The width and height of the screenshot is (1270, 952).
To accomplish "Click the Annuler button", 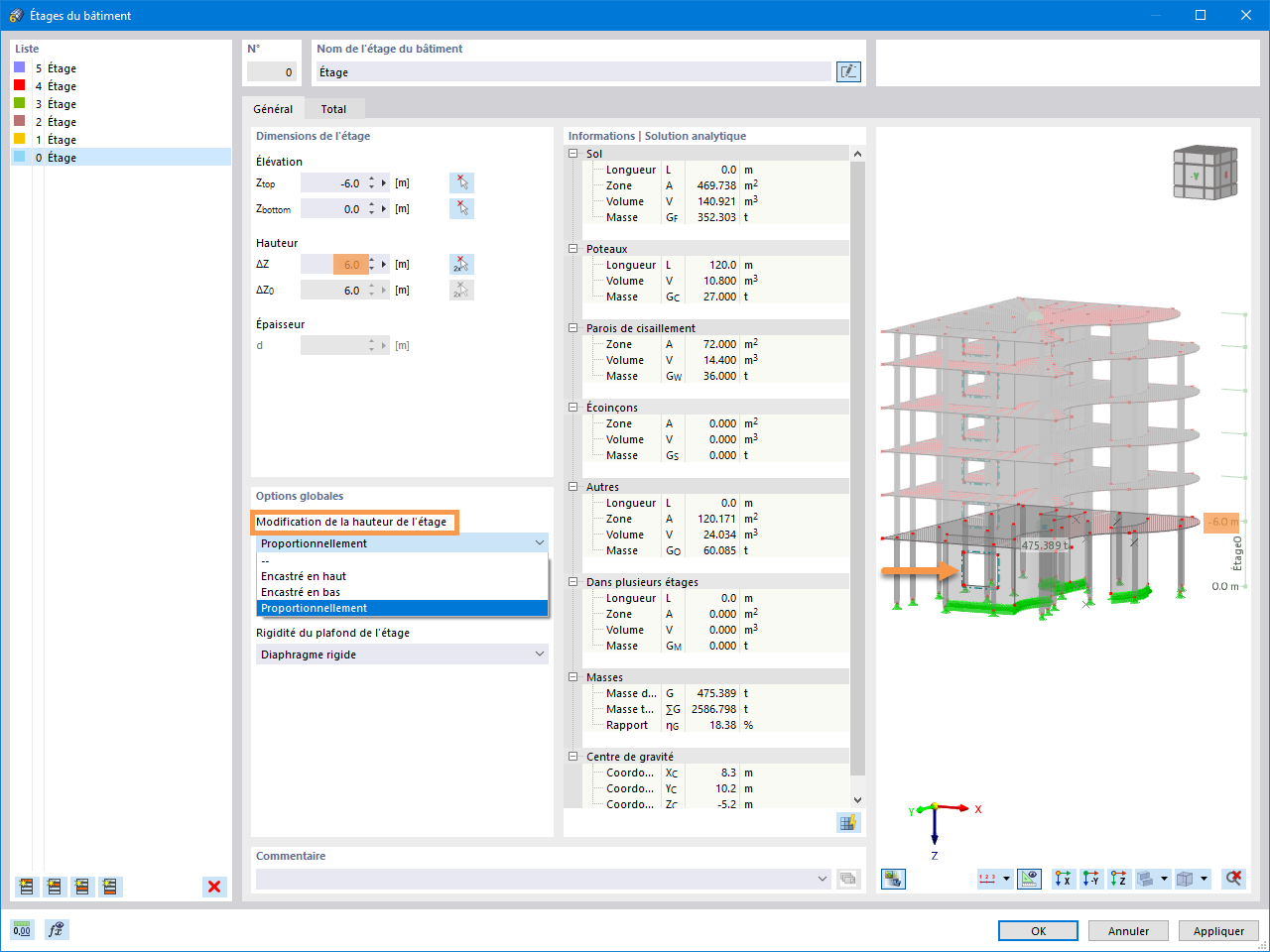I will [x=1128, y=931].
